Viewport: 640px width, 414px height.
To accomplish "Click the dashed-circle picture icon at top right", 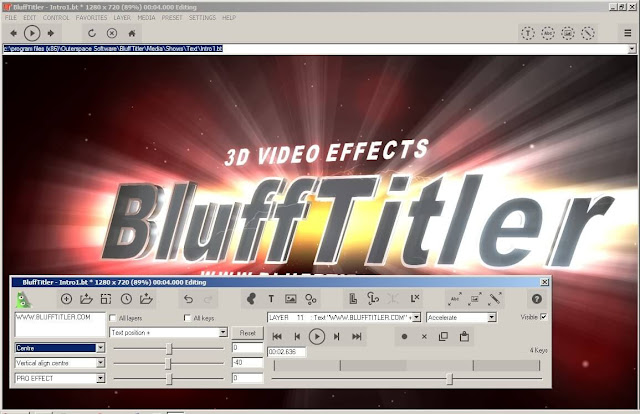I will coord(568,33).
